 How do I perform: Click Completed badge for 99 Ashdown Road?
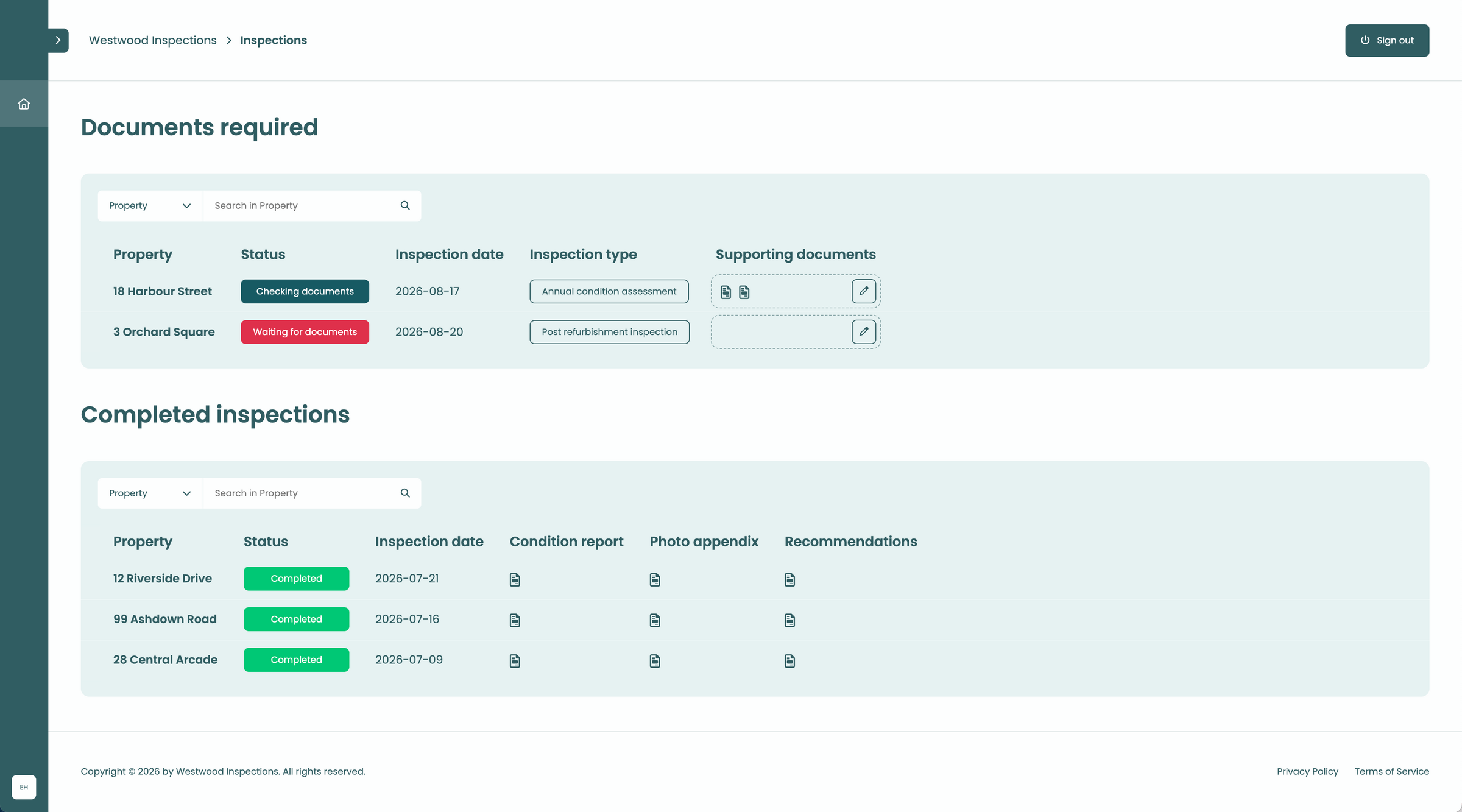[296, 619]
